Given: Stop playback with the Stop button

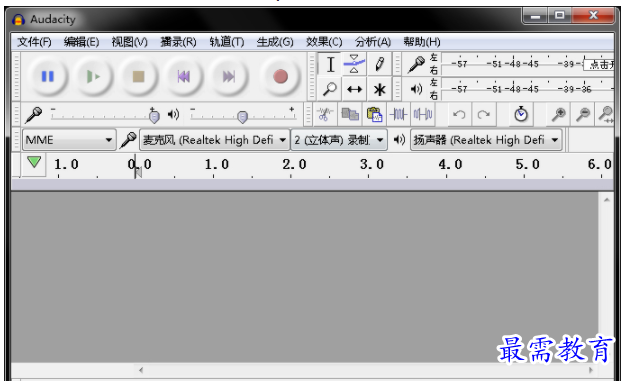Looking at the screenshot, I should [138, 76].
